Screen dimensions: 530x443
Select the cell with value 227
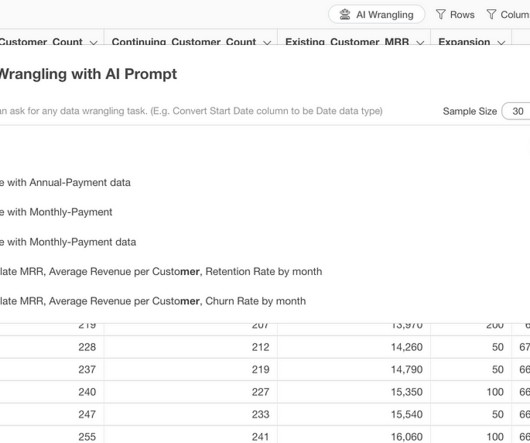(191, 392)
